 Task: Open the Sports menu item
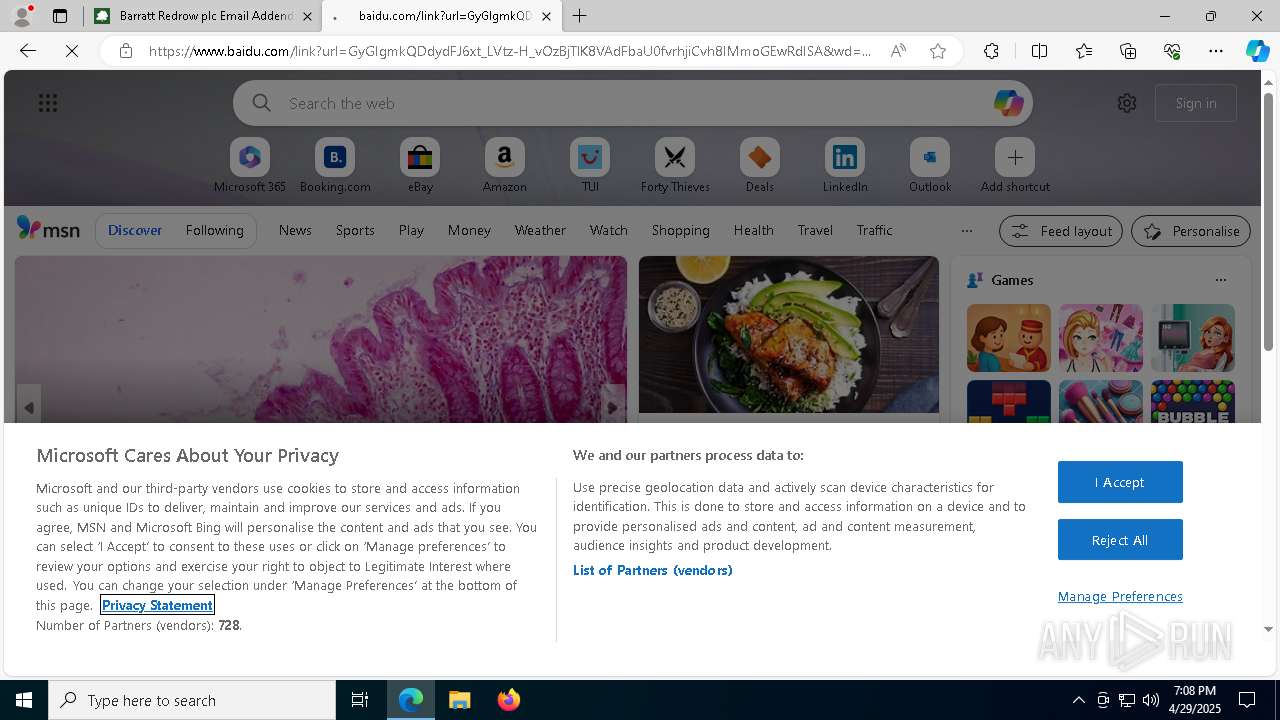(x=355, y=230)
